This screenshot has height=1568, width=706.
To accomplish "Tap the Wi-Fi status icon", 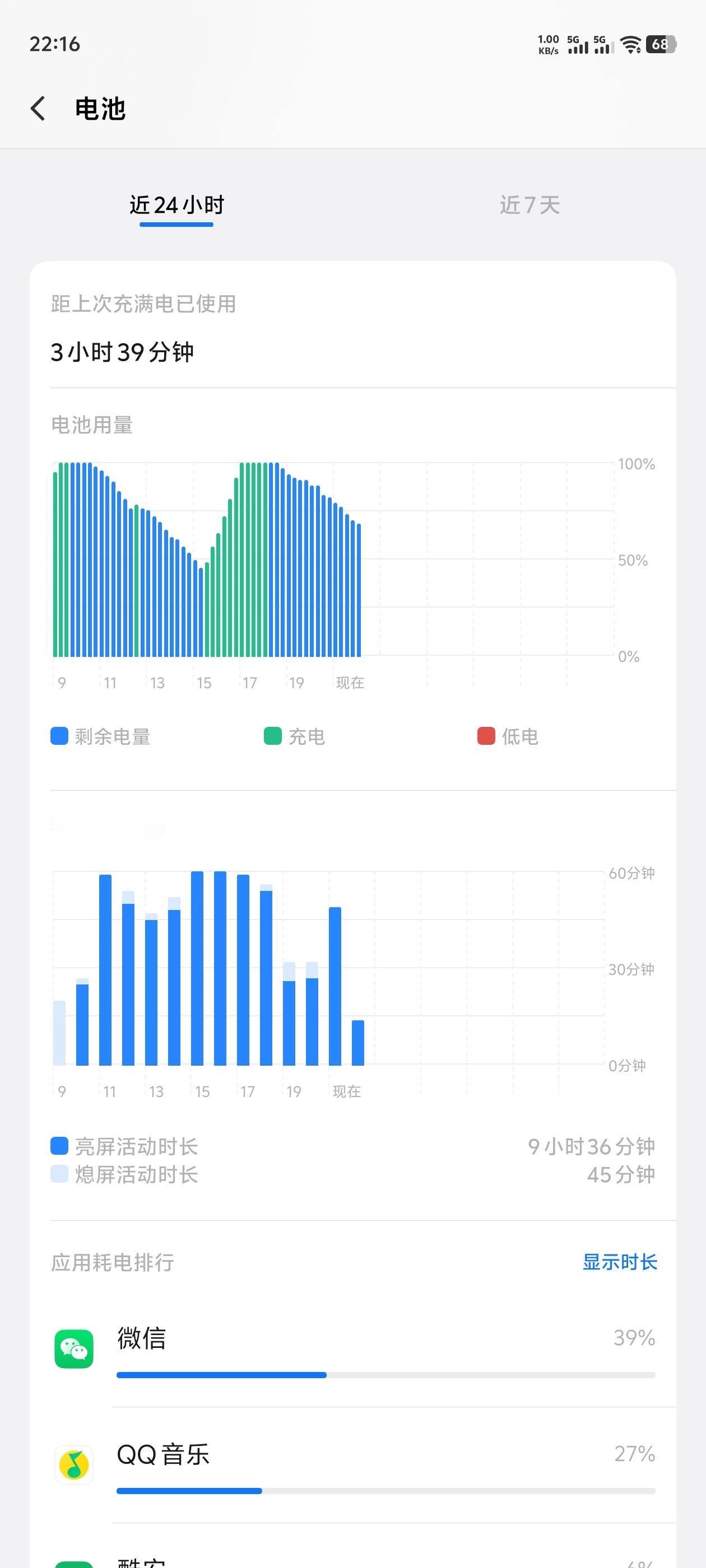I will point(630,44).
